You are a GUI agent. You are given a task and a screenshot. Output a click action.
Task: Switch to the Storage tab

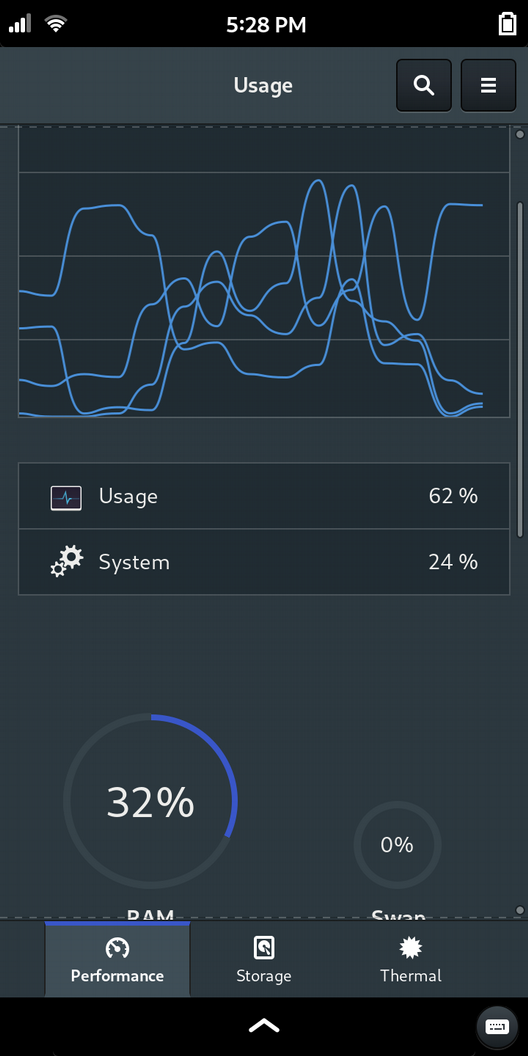point(264,959)
